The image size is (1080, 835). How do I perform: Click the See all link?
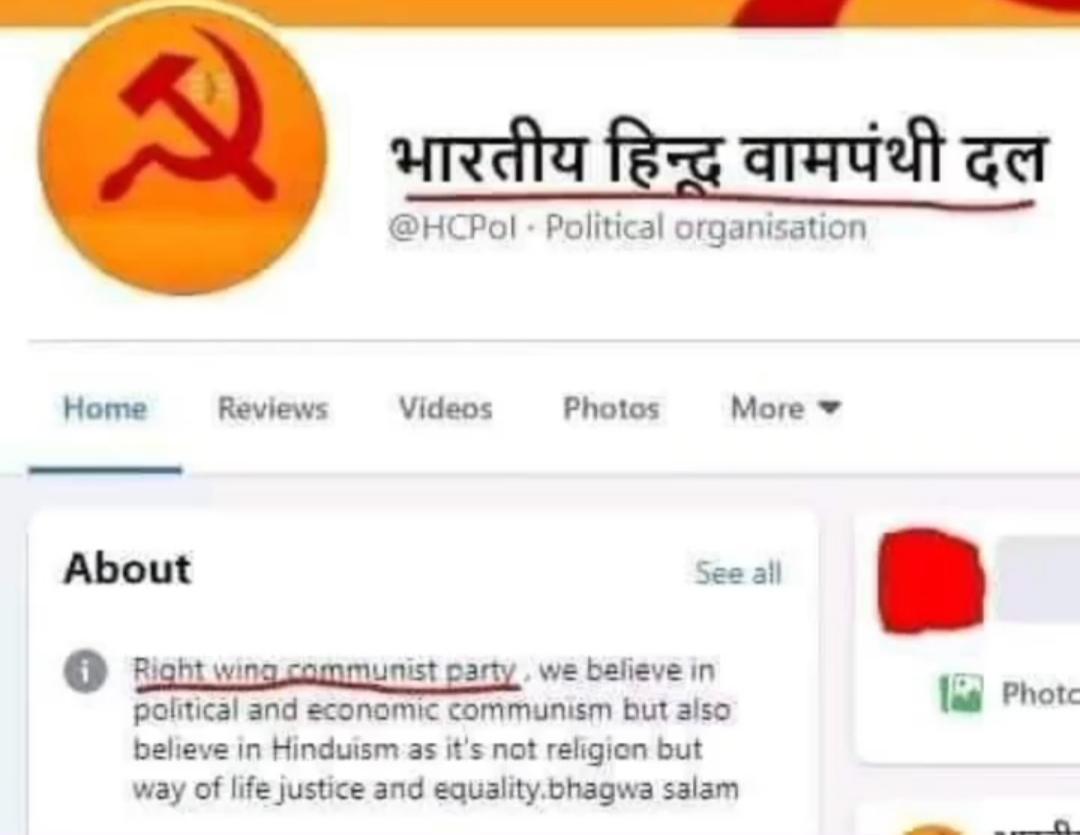point(738,573)
